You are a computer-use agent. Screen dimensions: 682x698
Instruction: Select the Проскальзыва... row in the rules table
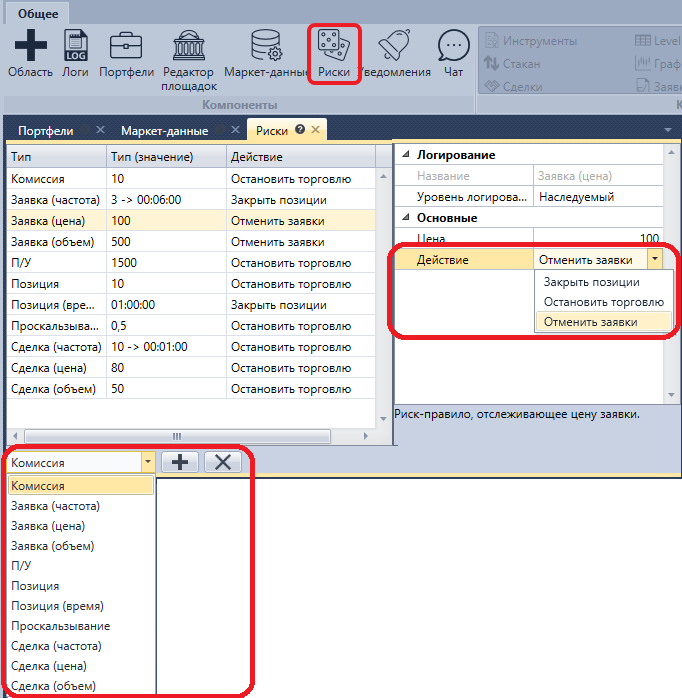pyautogui.click(x=191, y=326)
